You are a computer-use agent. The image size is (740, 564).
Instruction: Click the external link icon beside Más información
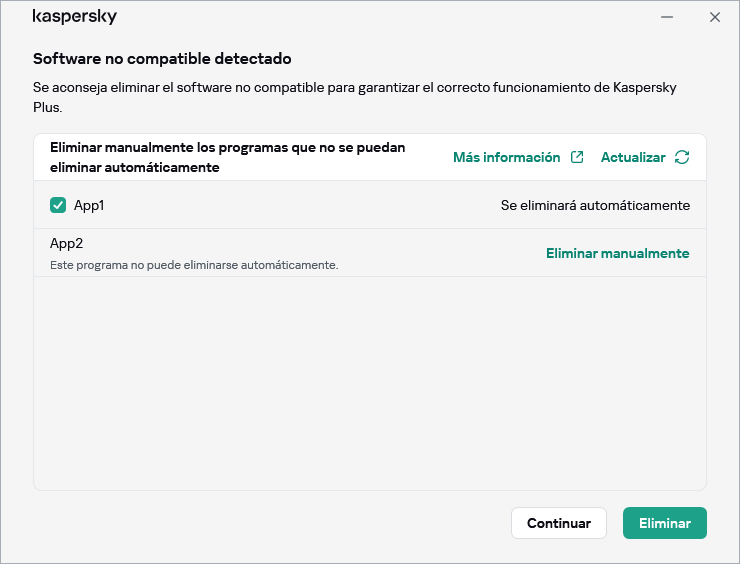point(577,158)
